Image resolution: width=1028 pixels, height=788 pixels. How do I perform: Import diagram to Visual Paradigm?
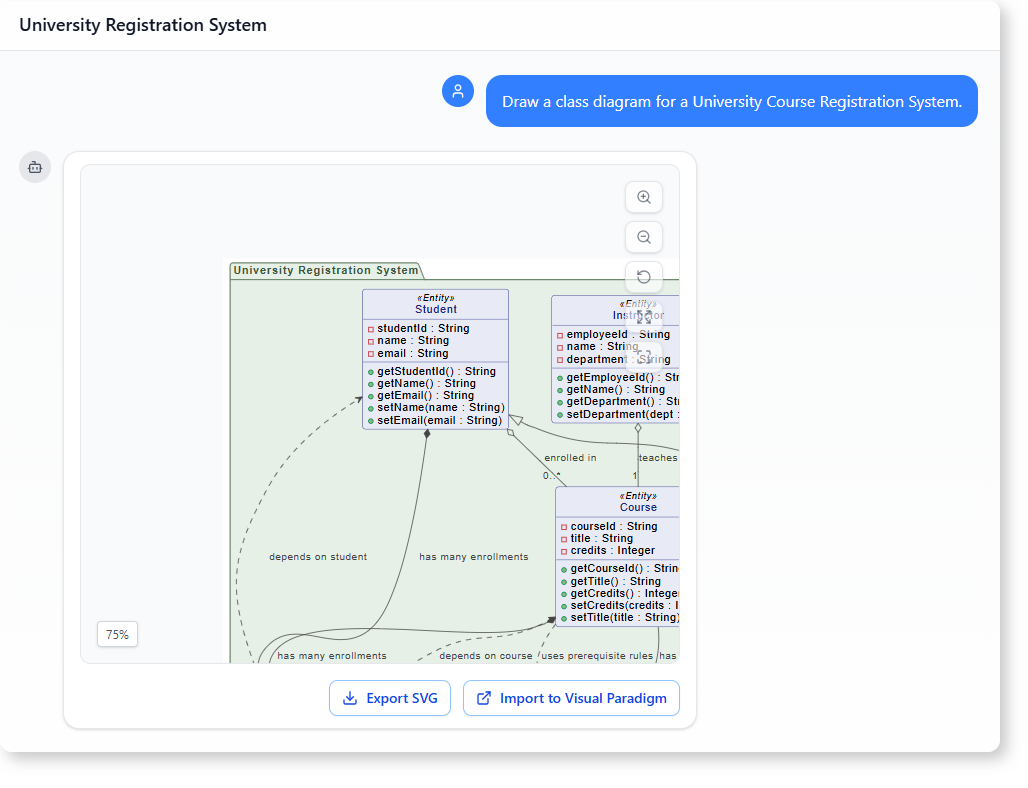571,698
